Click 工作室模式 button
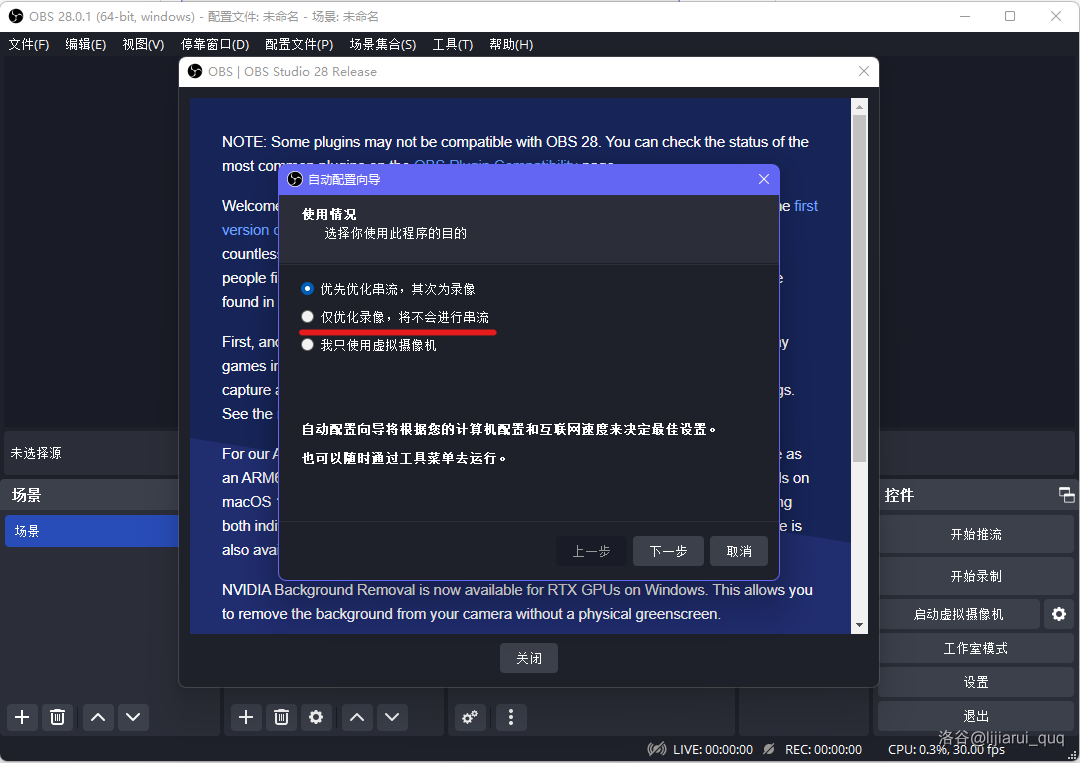Viewport: 1080px width, 763px height. (x=976, y=648)
